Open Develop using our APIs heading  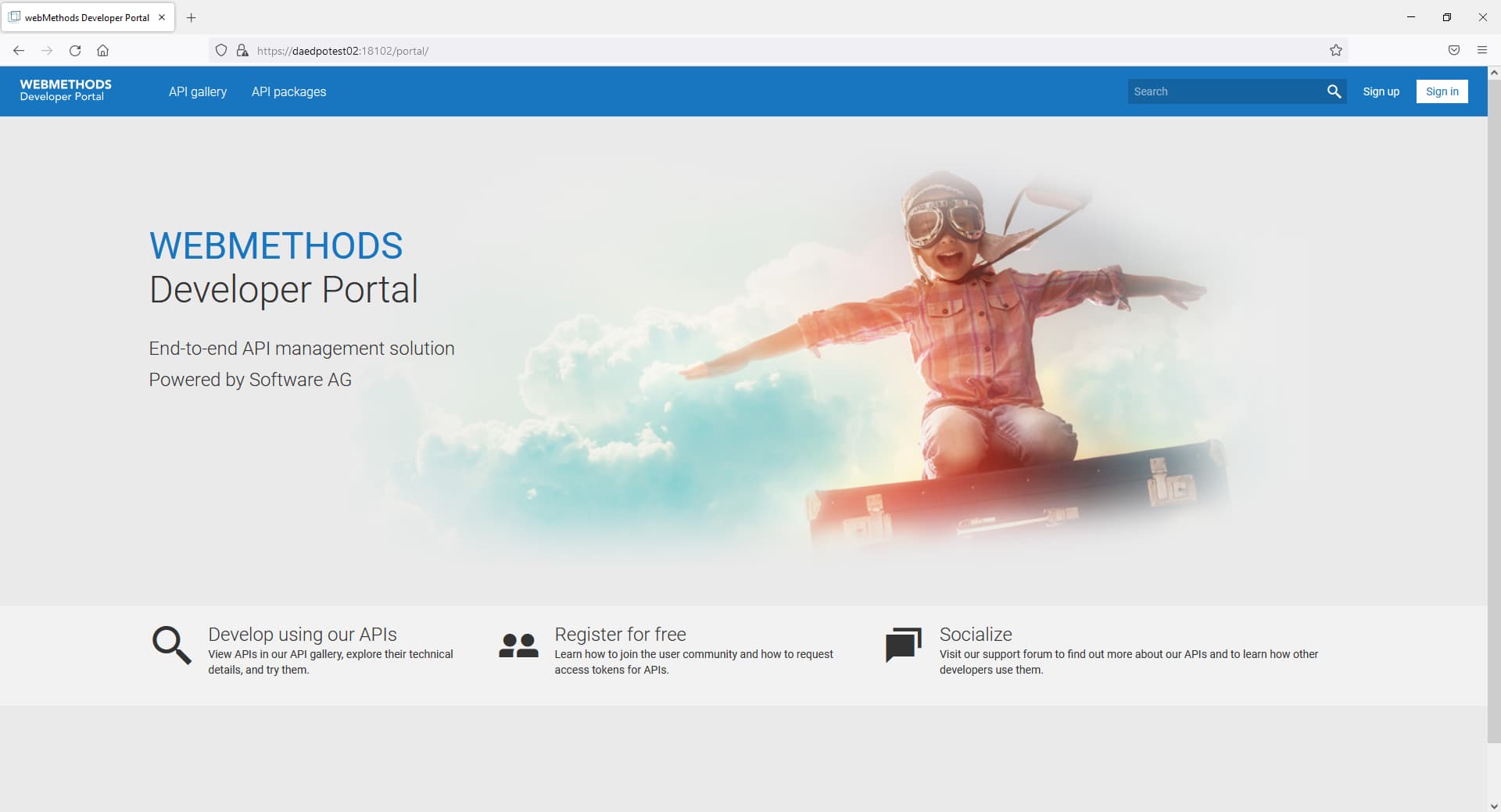pyautogui.click(x=303, y=634)
